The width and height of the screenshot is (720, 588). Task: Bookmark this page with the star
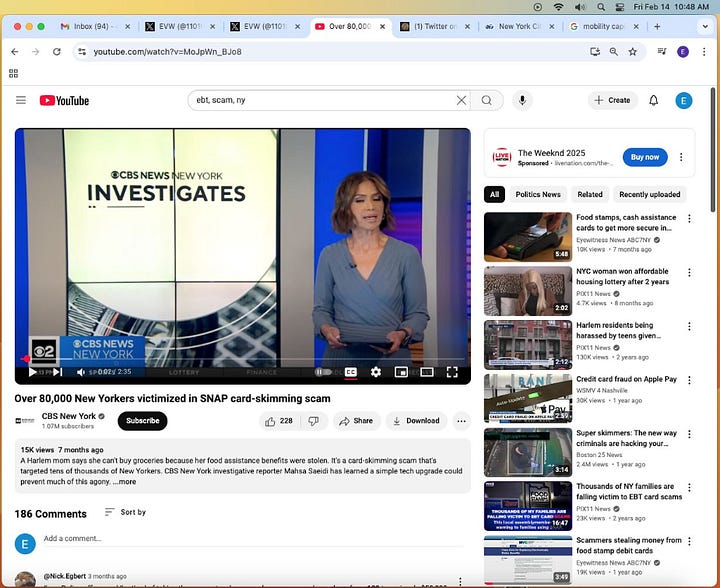633,52
